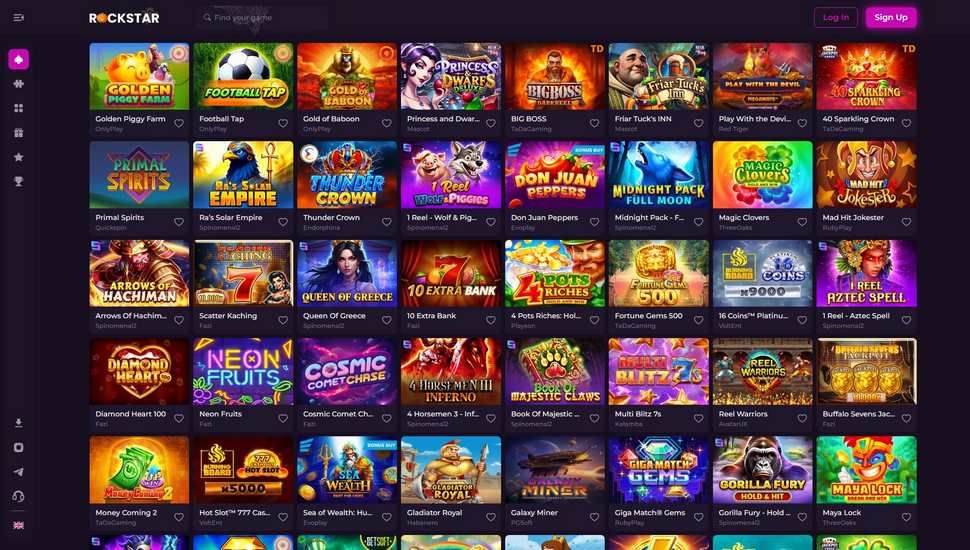Click the Rockstar logo
This screenshot has width=970, height=550.
click(x=124, y=18)
